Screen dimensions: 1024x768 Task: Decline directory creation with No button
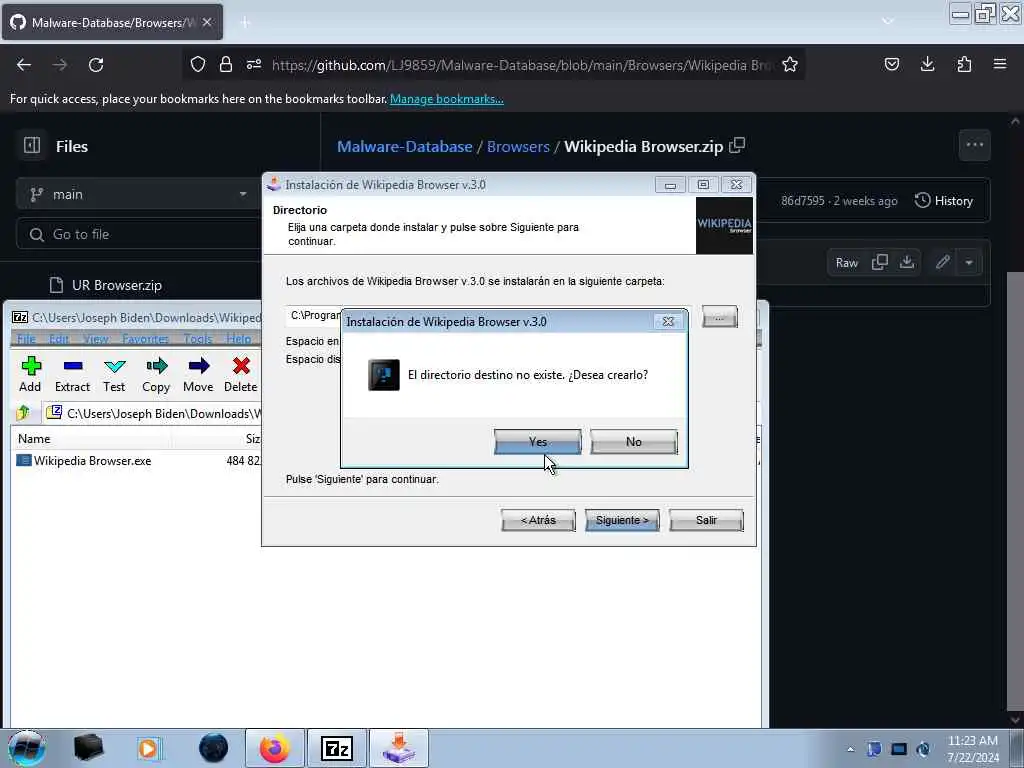pyautogui.click(x=633, y=441)
